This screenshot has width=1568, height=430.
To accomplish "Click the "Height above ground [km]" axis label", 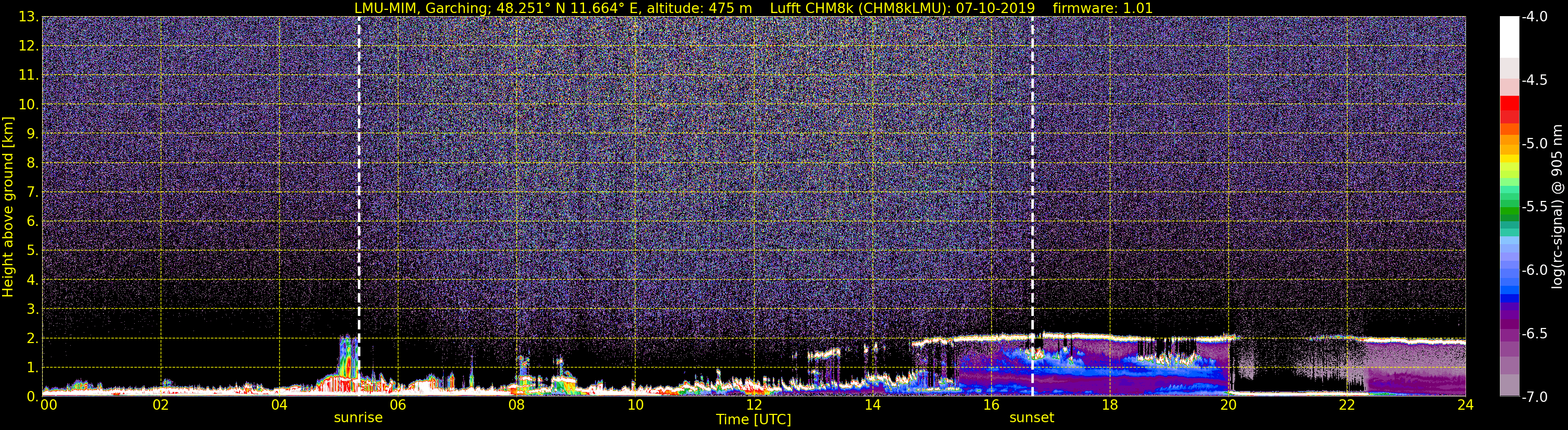I will [7, 207].
